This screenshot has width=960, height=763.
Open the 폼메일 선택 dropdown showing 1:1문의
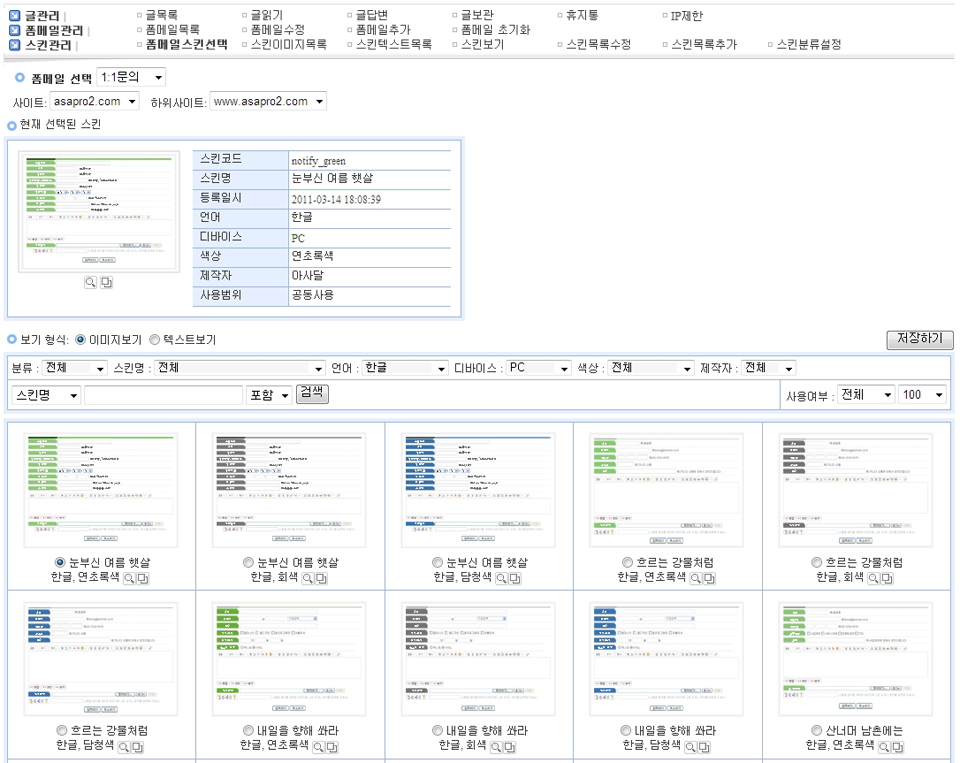click(x=131, y=78)
